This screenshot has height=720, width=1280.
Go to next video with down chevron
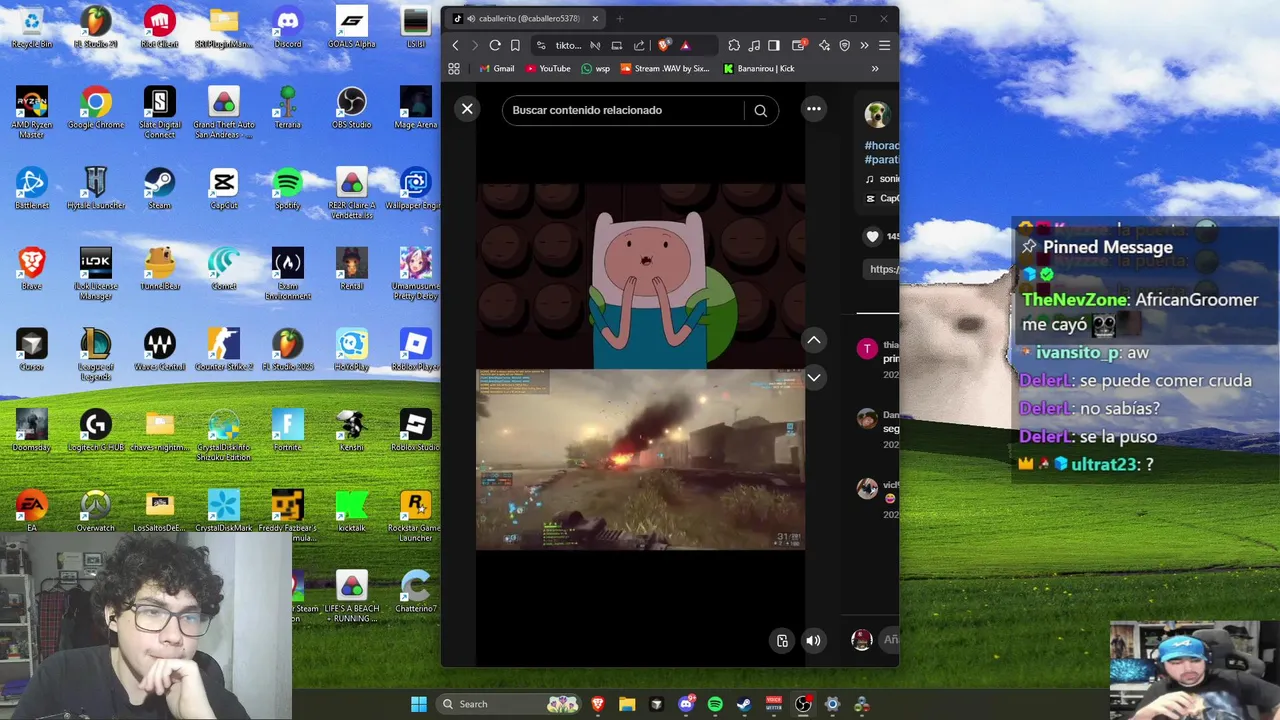coord(814,377)
